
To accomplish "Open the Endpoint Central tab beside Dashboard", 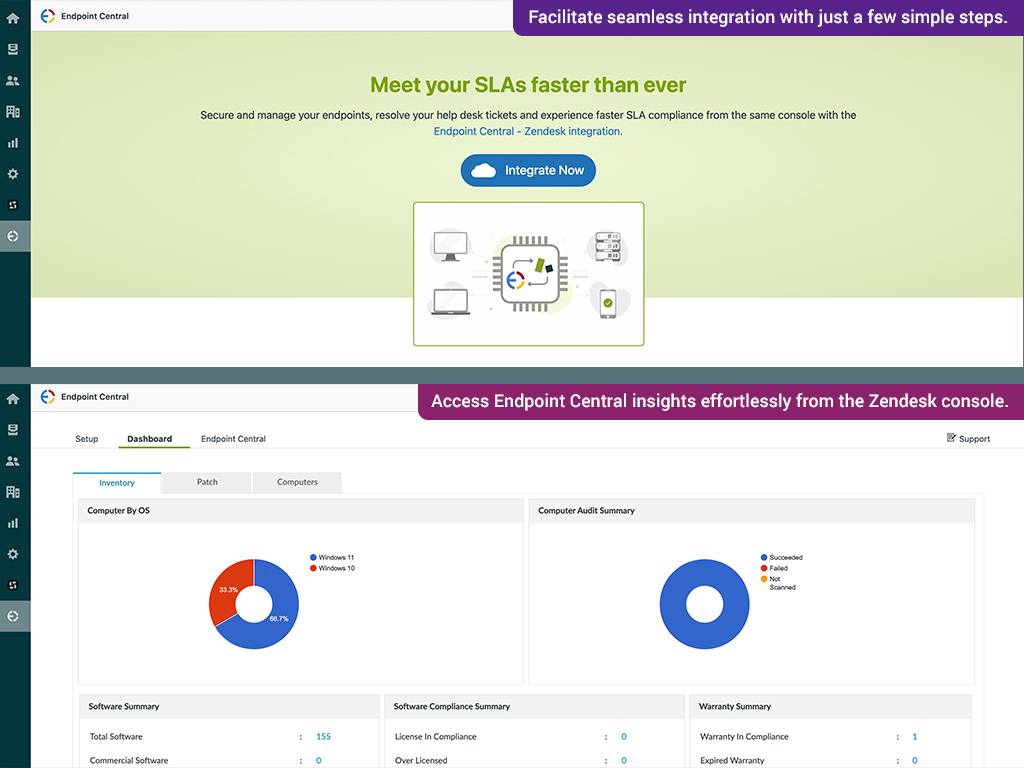I will click(233, 439).
